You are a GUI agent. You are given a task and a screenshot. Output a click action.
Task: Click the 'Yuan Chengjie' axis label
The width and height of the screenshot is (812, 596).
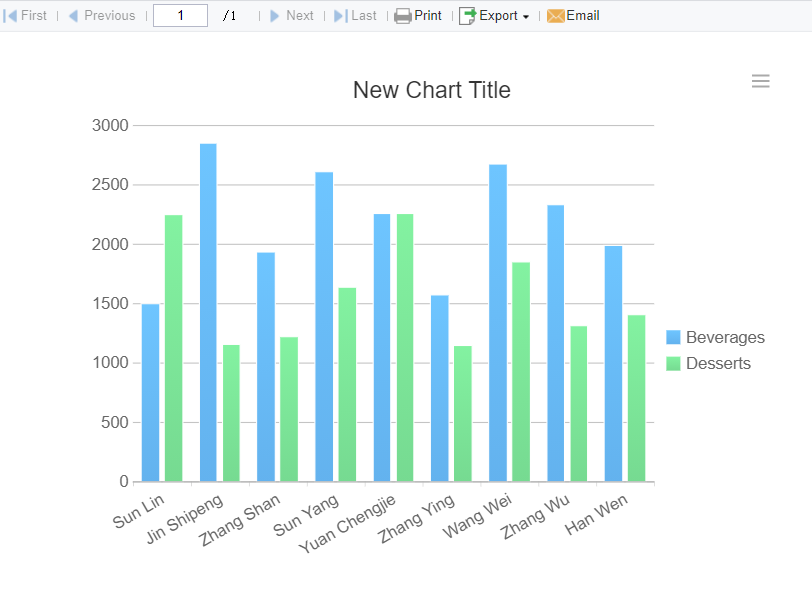click(347, 524)
